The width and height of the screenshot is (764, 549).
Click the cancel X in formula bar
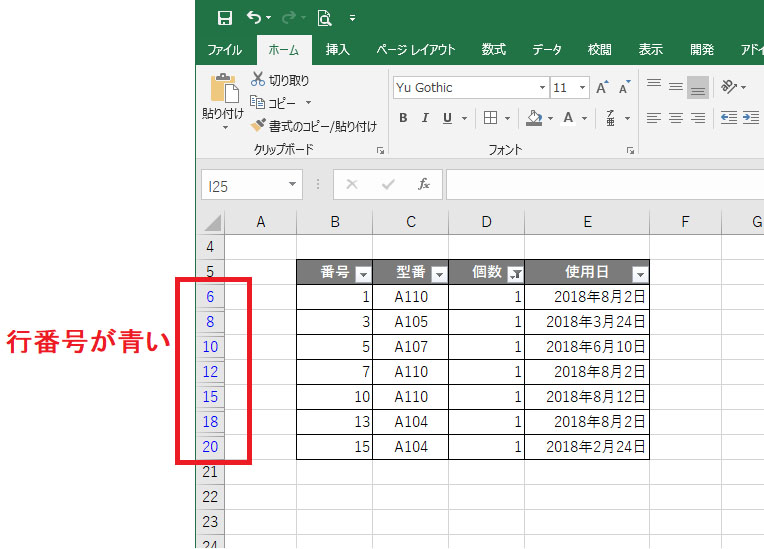point(352,184)
